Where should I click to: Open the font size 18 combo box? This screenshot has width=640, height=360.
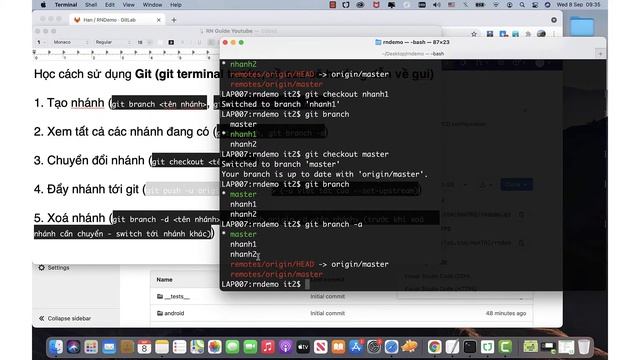144,42
